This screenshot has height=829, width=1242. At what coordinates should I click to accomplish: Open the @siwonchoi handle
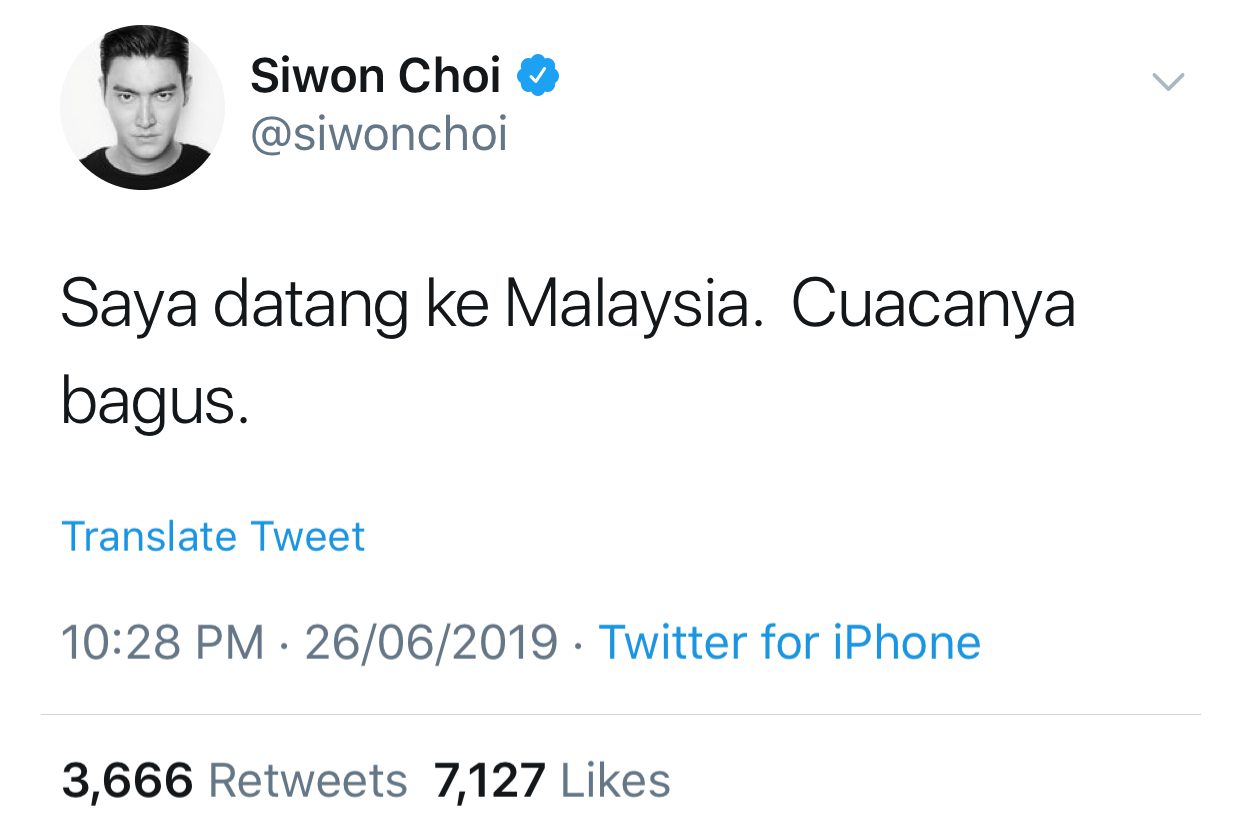point(379,134)
